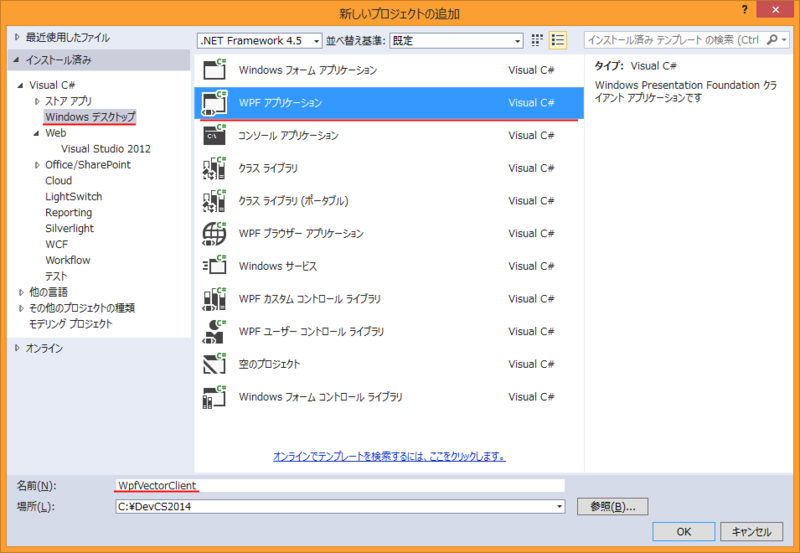The image size is (800, 553).
Task: Click the WPF ブラウザー アプリケーション label
Action: pos(301,233)
